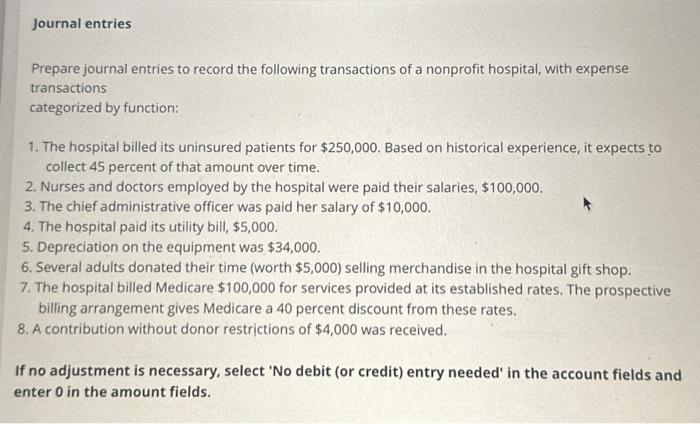Select transaction 2 about nurses and doctors salaries

284,187
